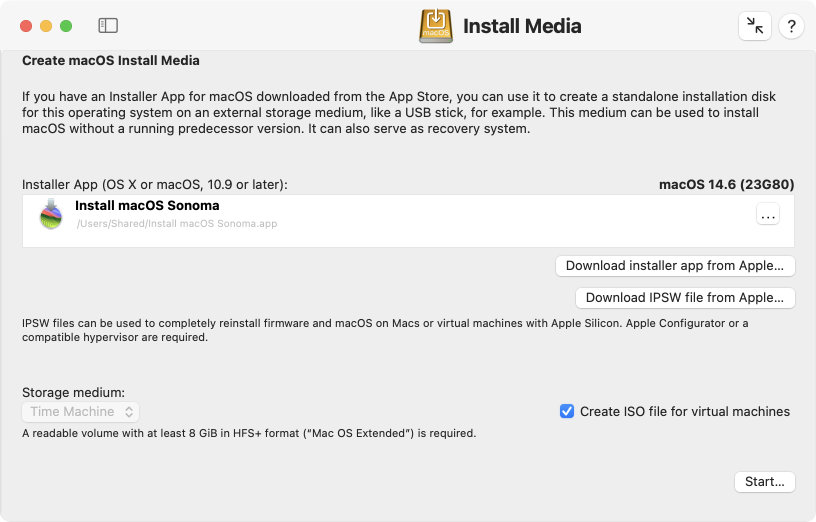Click the Install Media window title
This screenshot has width=816, height=522.
[x=522, y=26]
